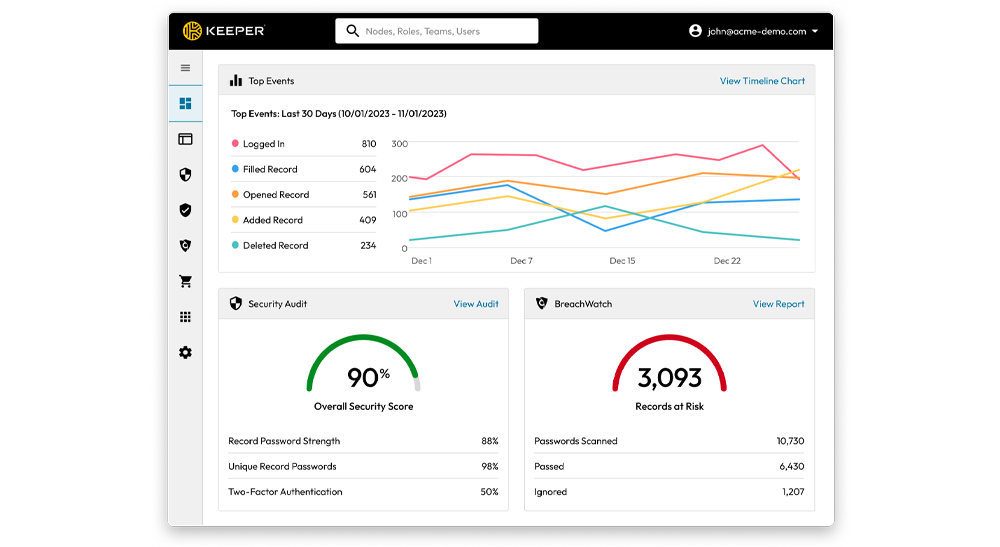The height and width of the screenshot is (547, 1000).
Task: Click the Dec 15 axis label
Action: [622, 261]
